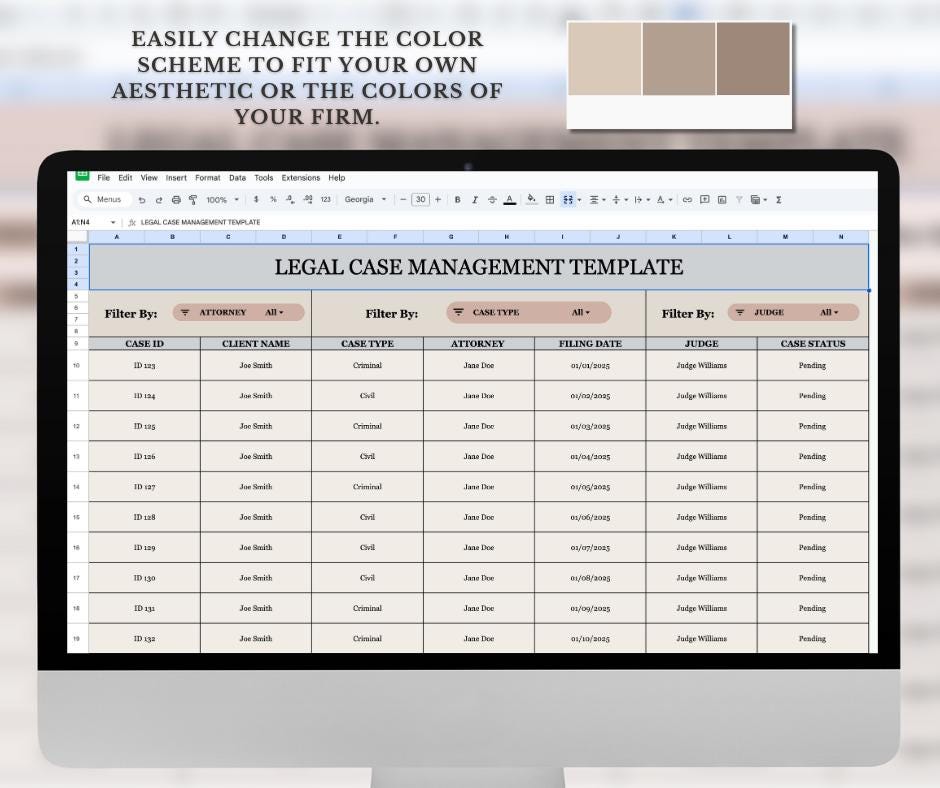Select the print icon
This screenshot has width=940, height=788.
[x=177, y=199]
